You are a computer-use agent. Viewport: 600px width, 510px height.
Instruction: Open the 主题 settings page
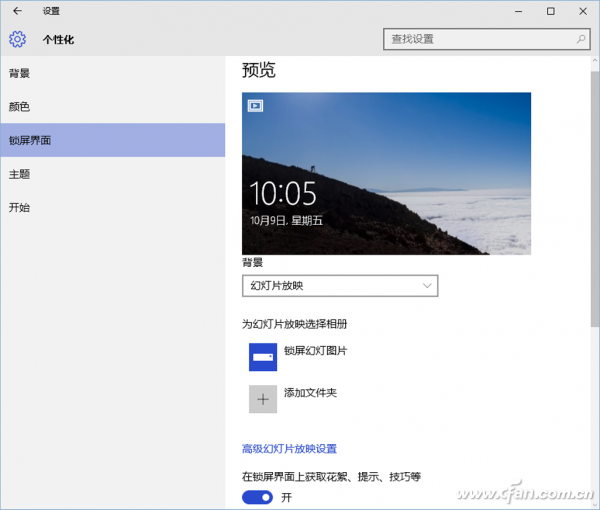pos(113,174)
